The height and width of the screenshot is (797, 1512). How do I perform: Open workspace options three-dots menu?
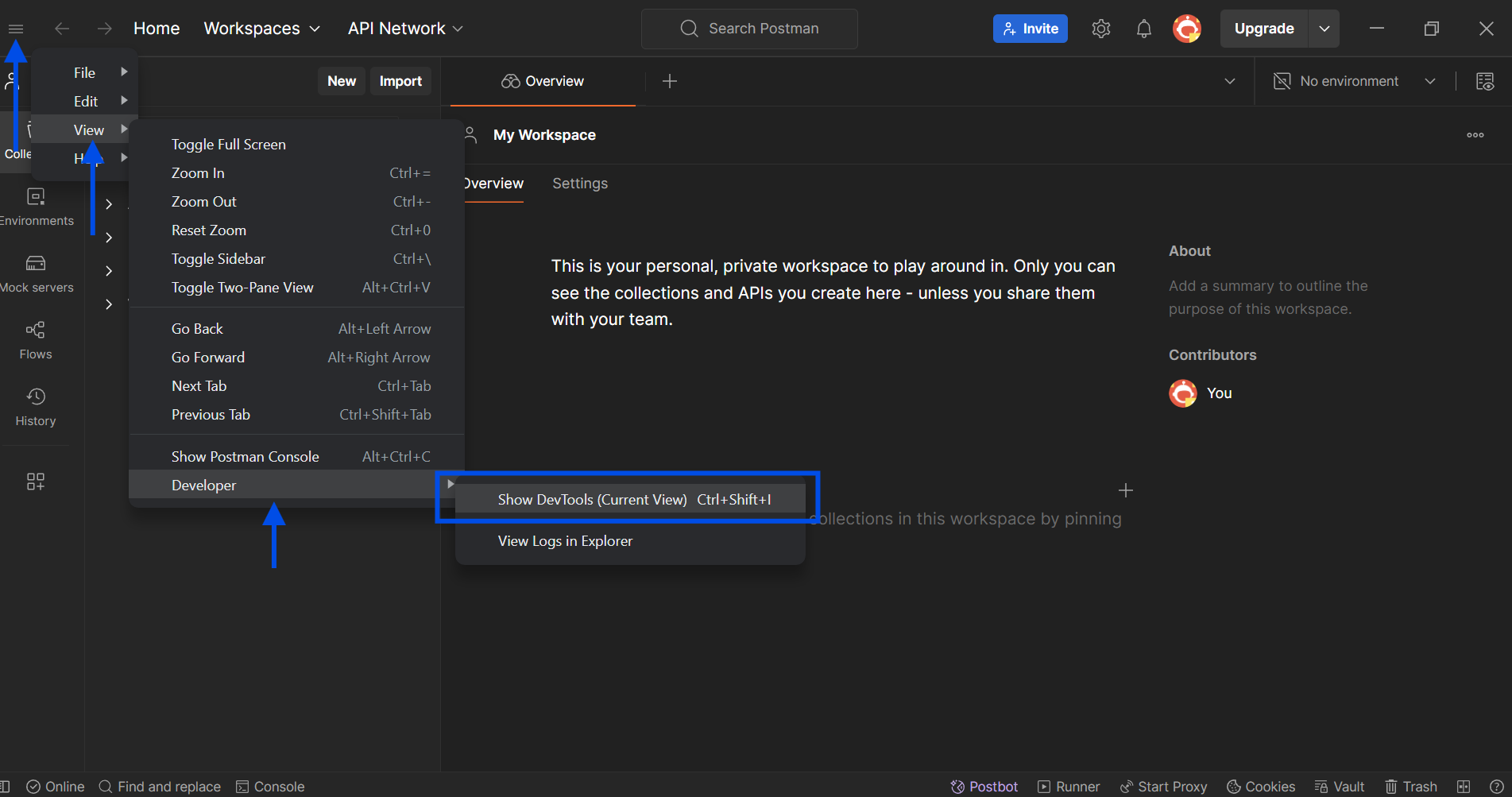[x=1475, y=135]
